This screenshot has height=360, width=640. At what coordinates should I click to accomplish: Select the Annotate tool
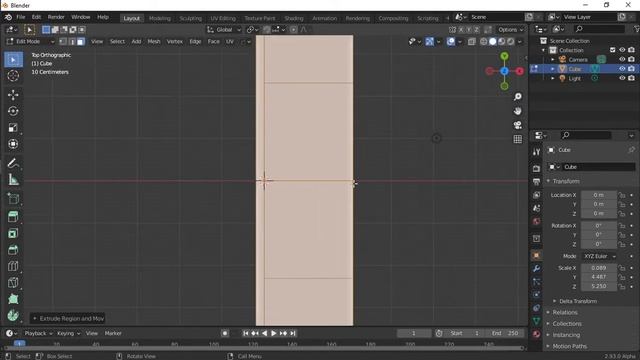[13, 163]
